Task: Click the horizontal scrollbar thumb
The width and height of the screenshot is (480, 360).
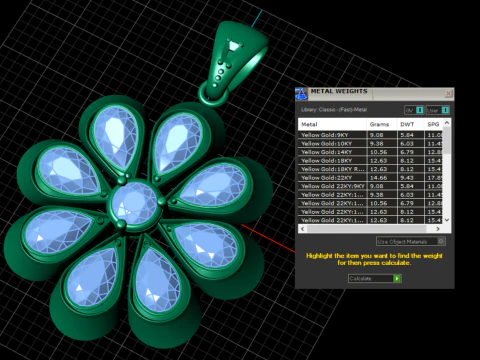Action: point(367,229)
